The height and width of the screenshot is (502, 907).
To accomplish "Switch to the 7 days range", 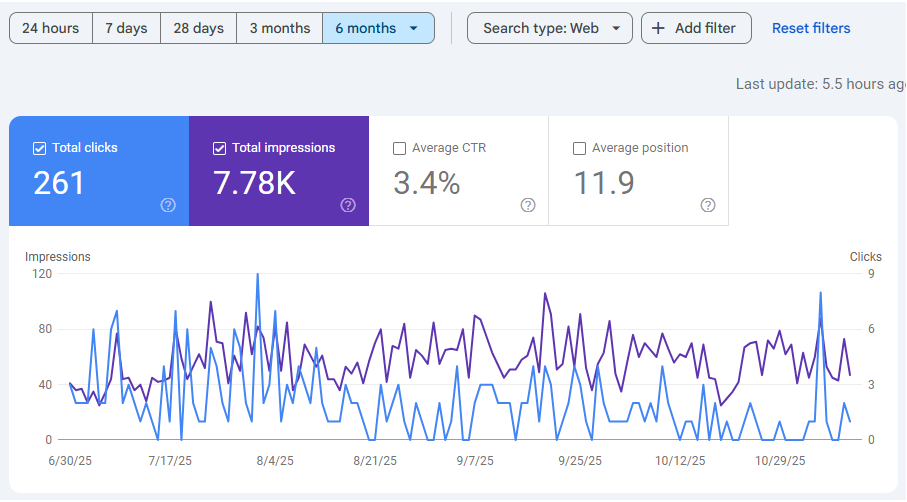I will click(126, 28).
